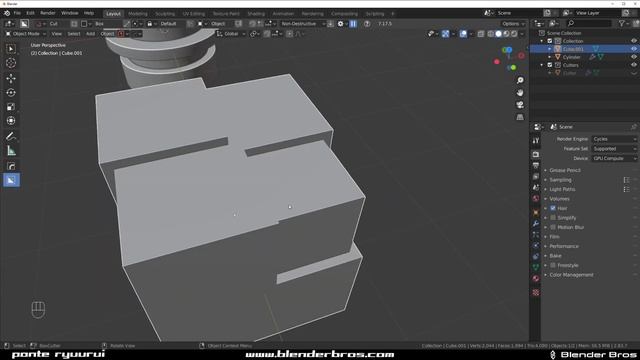Open the Object Data properties tab
Viewport: 640px width, 360px height.
tap(536, 267)
